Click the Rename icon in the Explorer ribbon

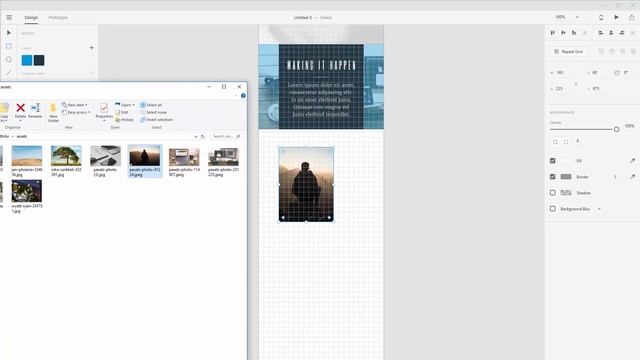click(x=35, y=110)
